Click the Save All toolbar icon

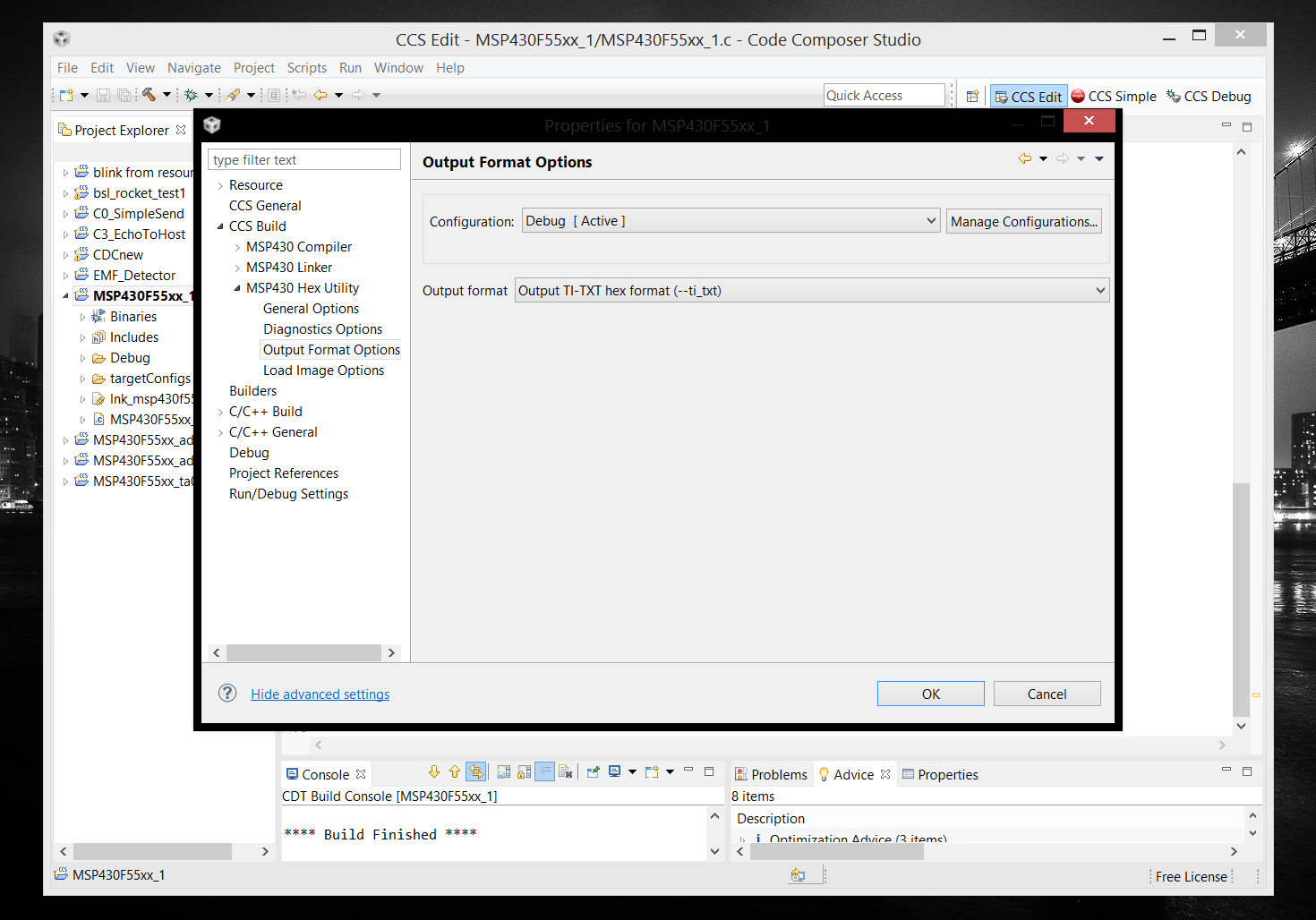point(124,95)
